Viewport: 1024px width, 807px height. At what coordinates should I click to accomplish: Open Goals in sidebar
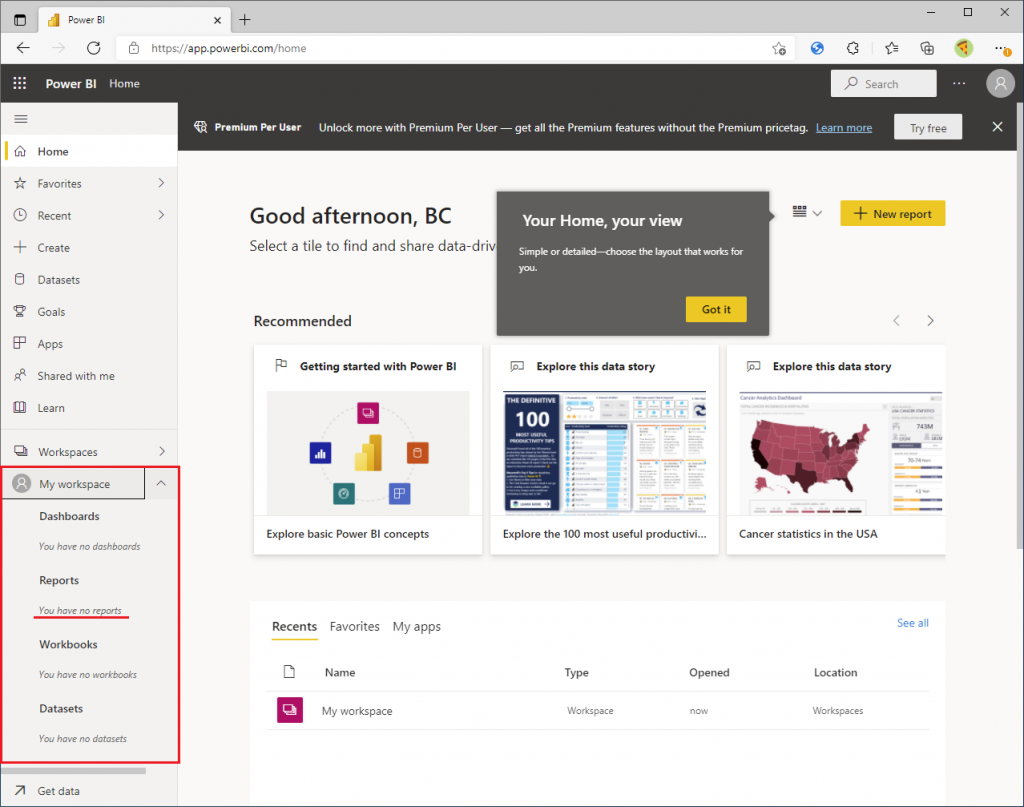(51, 311)
